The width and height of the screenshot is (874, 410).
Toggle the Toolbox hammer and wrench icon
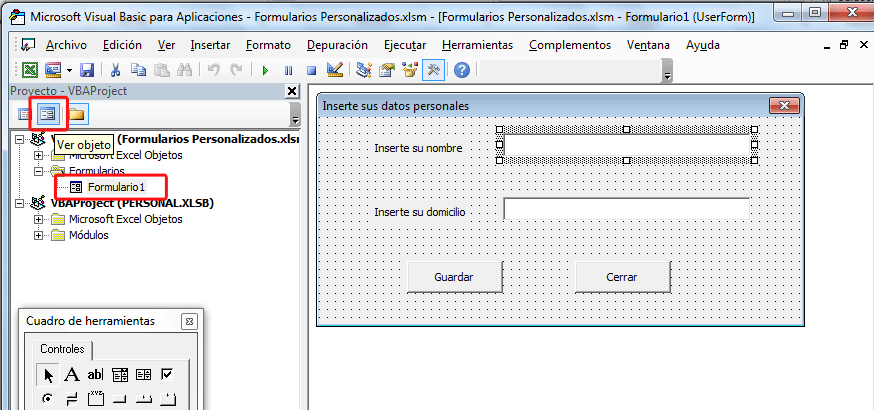click(x=433, y=70)
